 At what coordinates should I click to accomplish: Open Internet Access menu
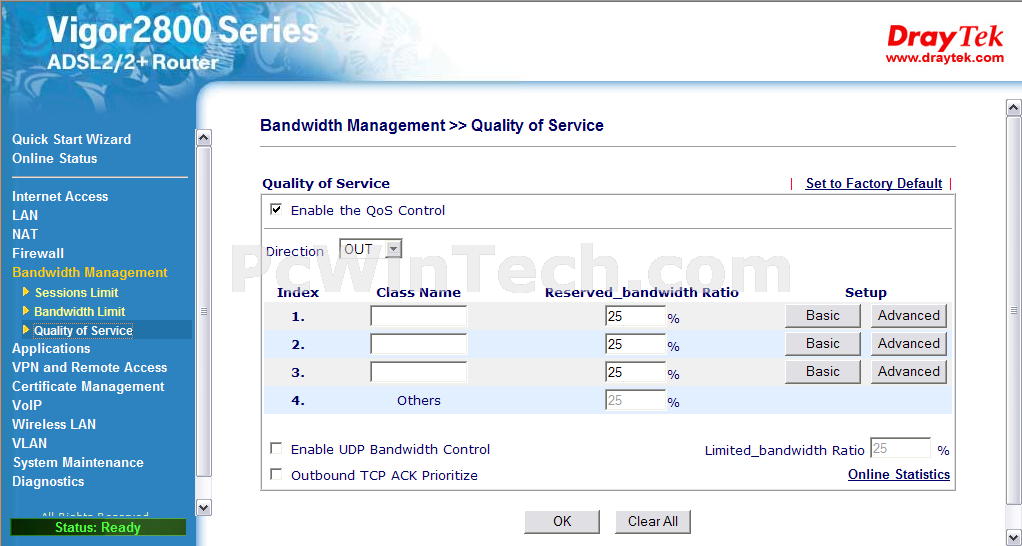(60, 196)
